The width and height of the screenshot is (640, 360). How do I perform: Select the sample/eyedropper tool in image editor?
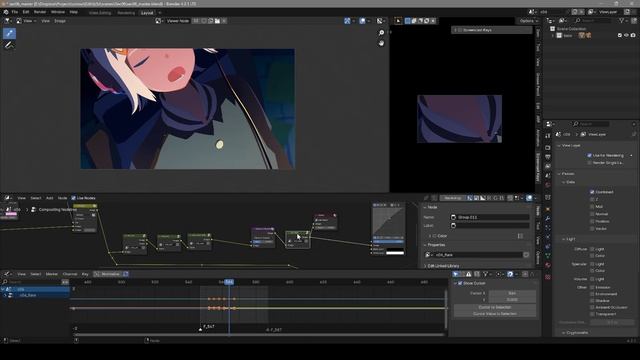pyautogui.click(x=9, y=33)
